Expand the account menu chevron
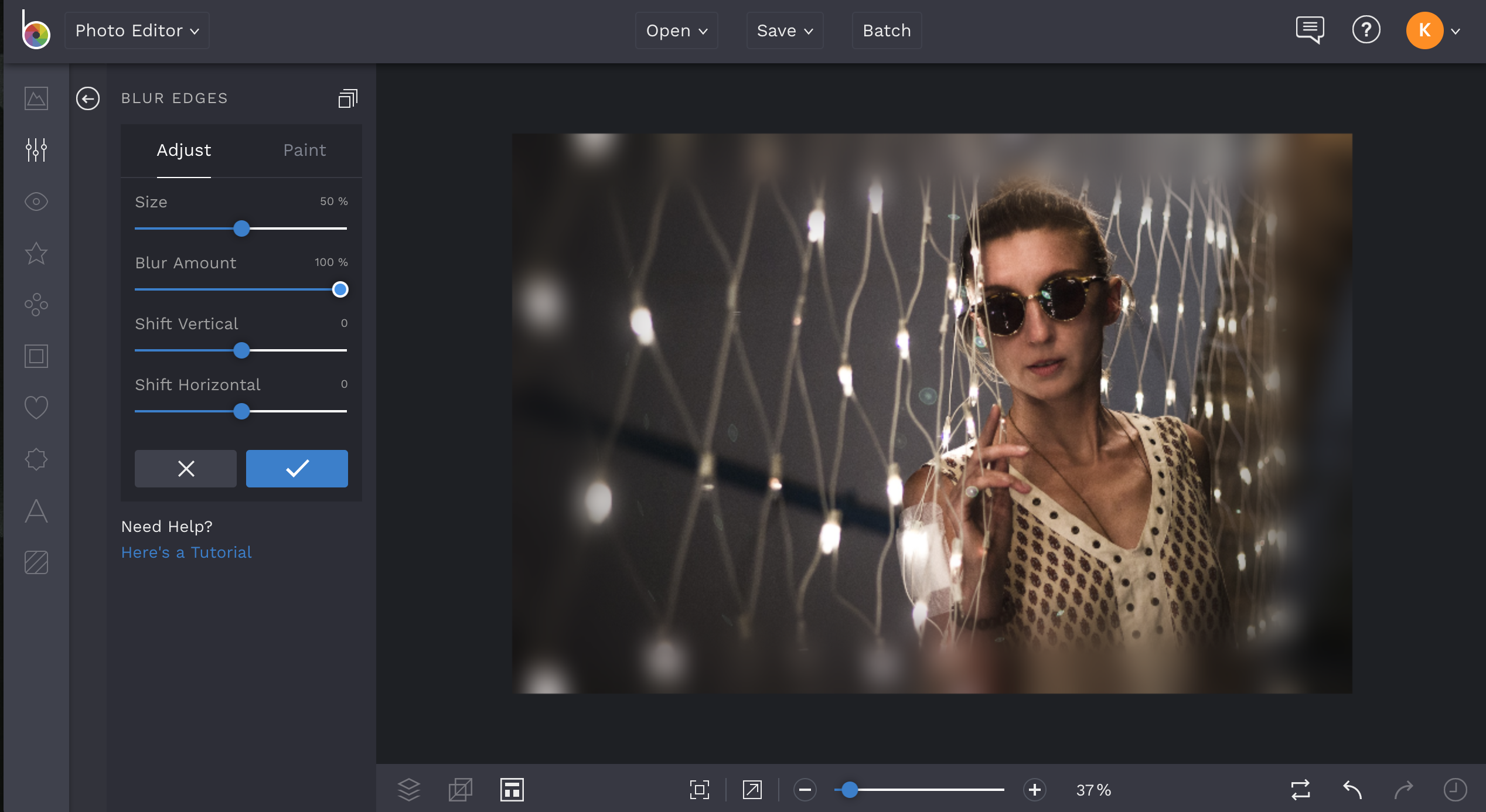 click(1456, 31)
